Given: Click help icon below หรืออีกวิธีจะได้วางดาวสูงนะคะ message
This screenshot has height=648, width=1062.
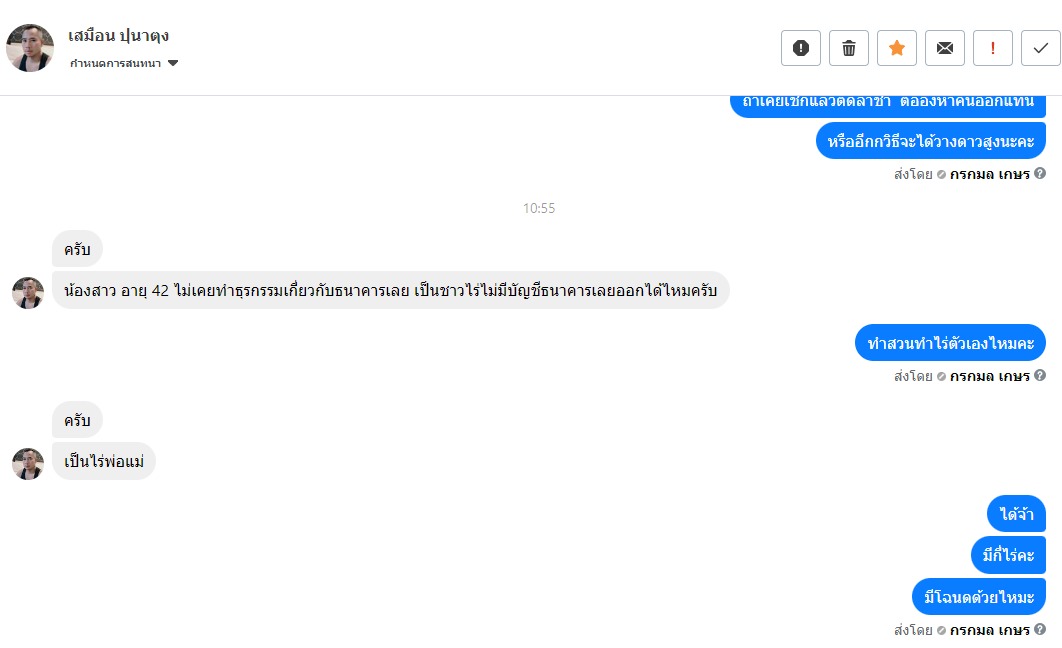Looking at the screenshot, I should click(x=1040, y=174).
